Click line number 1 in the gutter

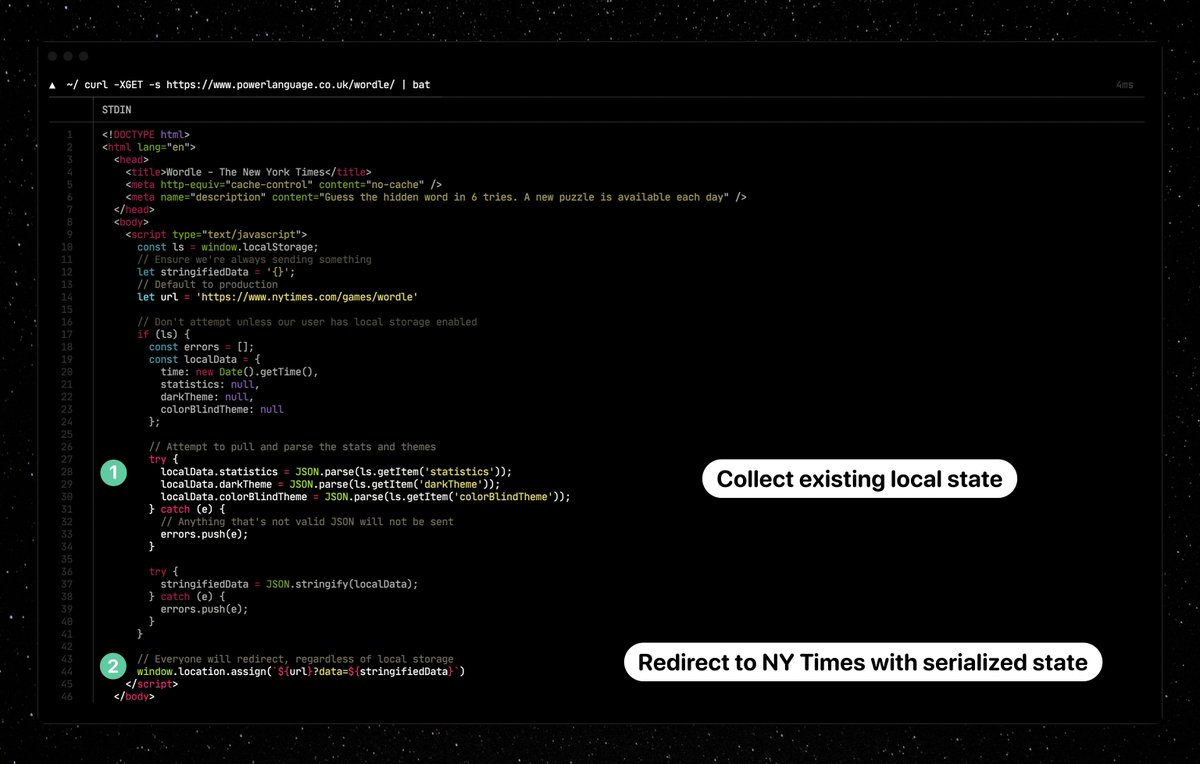[69, 134]
